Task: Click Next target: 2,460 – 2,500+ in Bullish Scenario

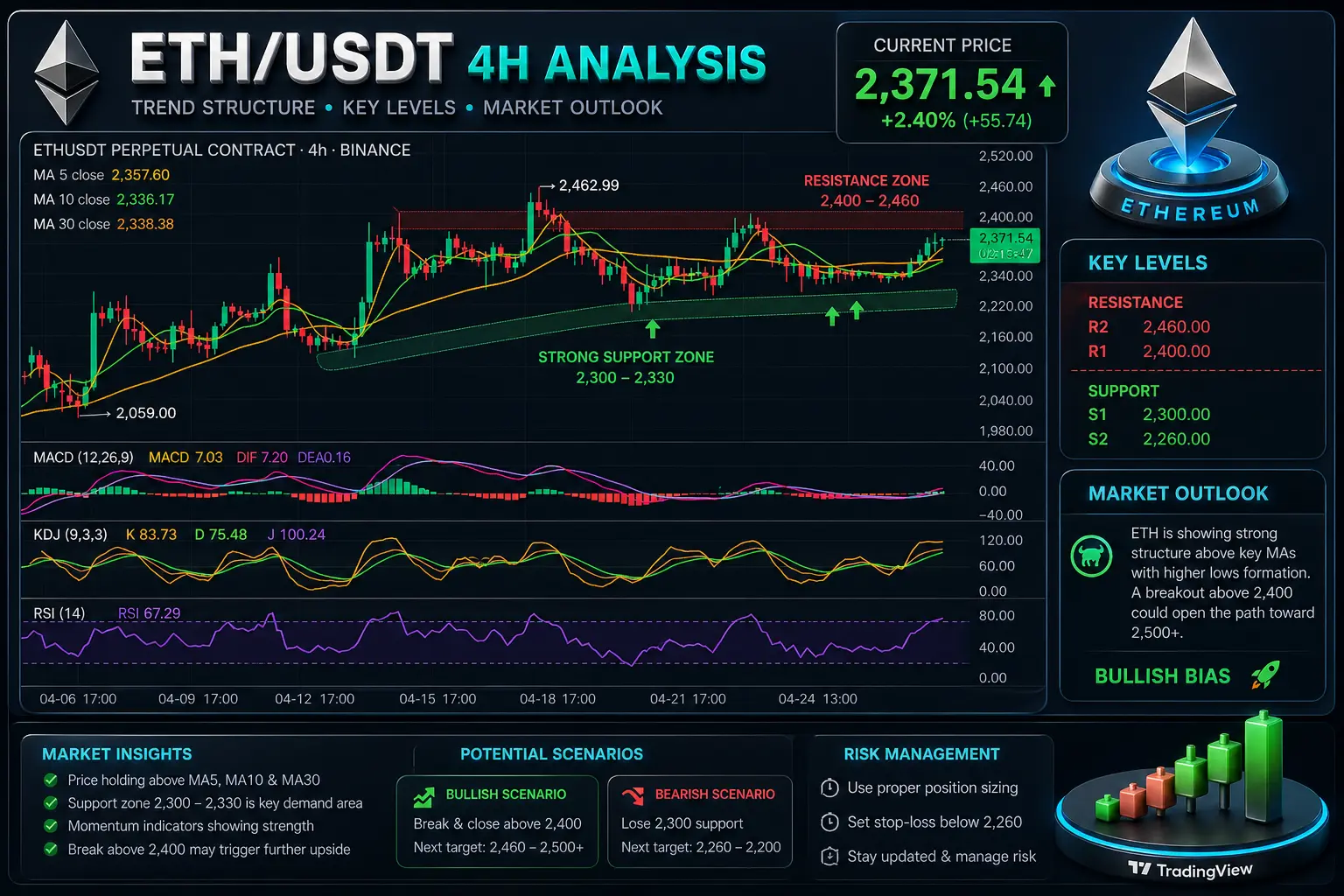Action: tap(498, 847)
